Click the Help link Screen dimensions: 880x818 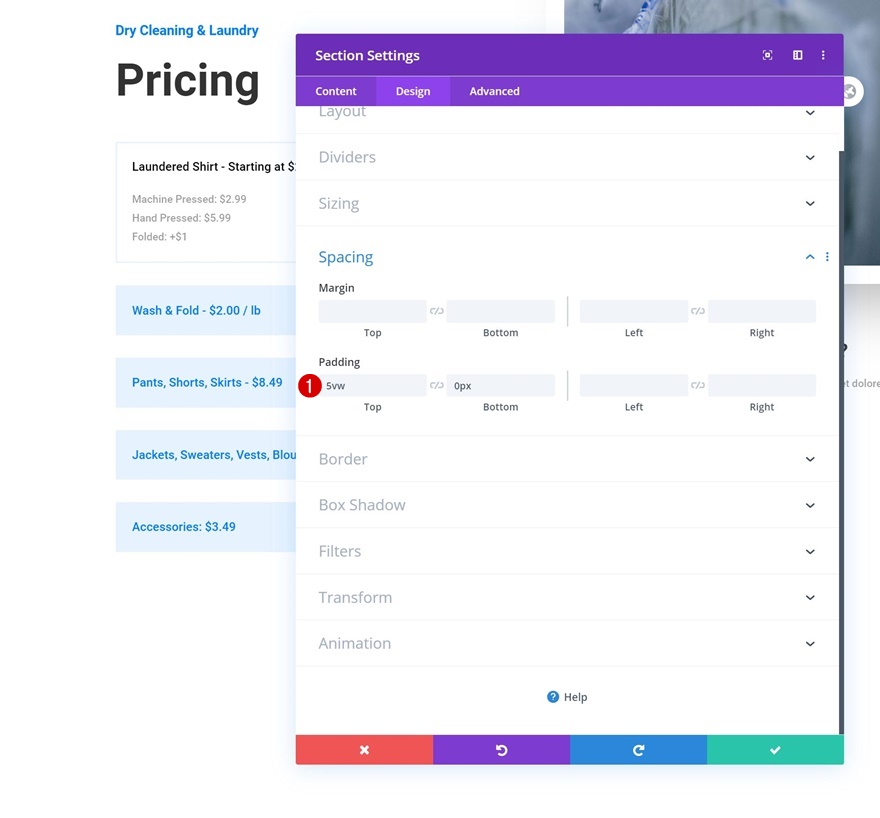pos(567,697)
